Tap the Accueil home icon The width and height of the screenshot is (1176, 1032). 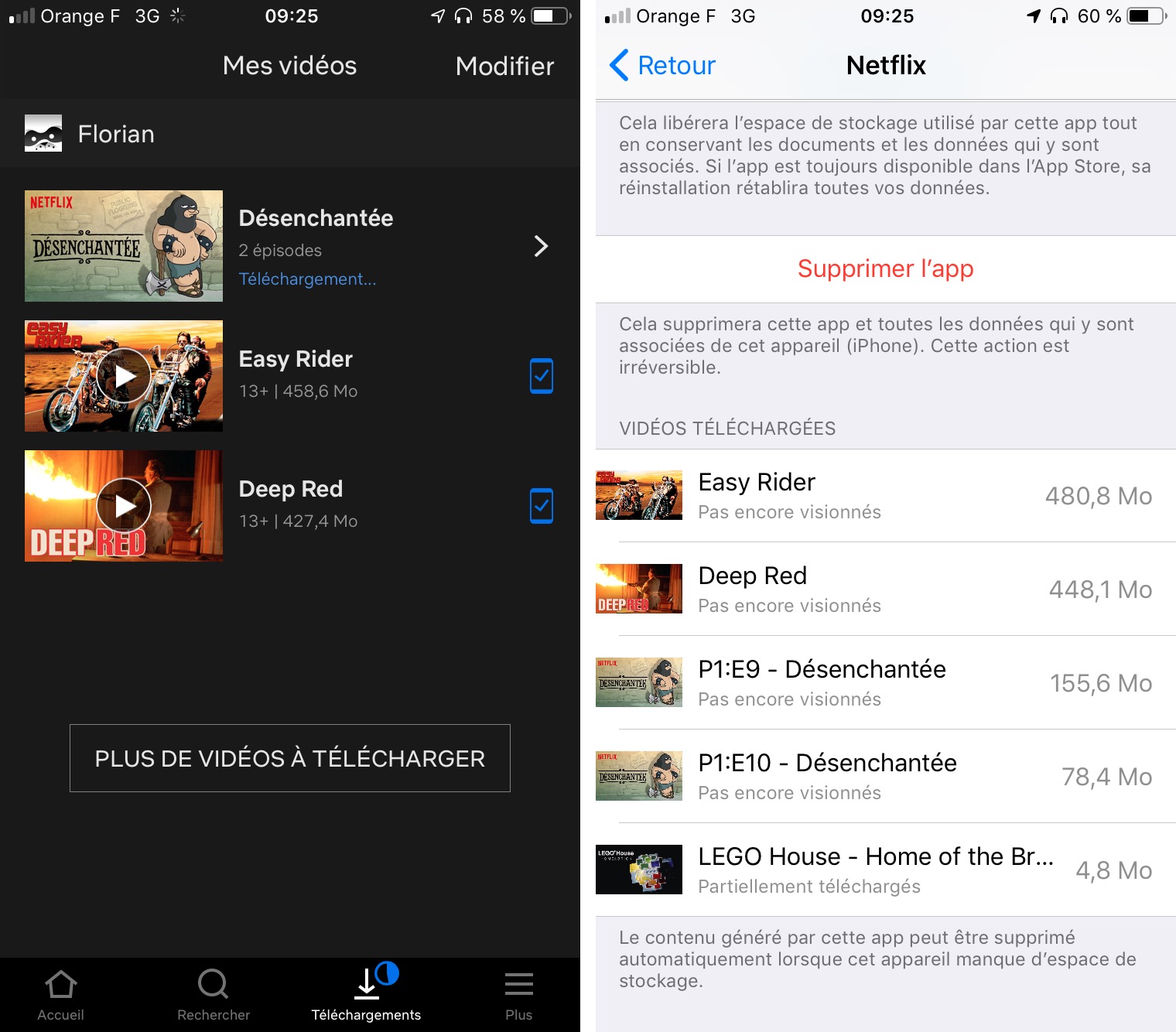(60, 985)
